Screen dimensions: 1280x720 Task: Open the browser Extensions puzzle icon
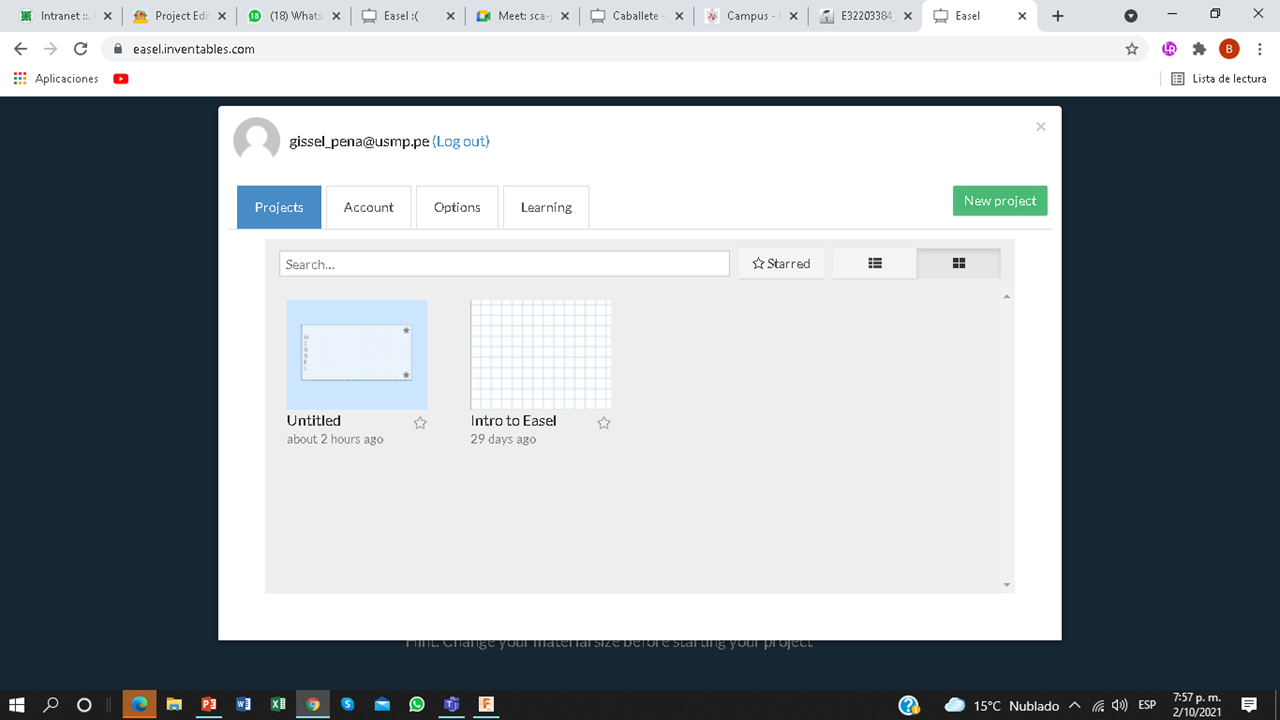click(x=1199, y=48)
